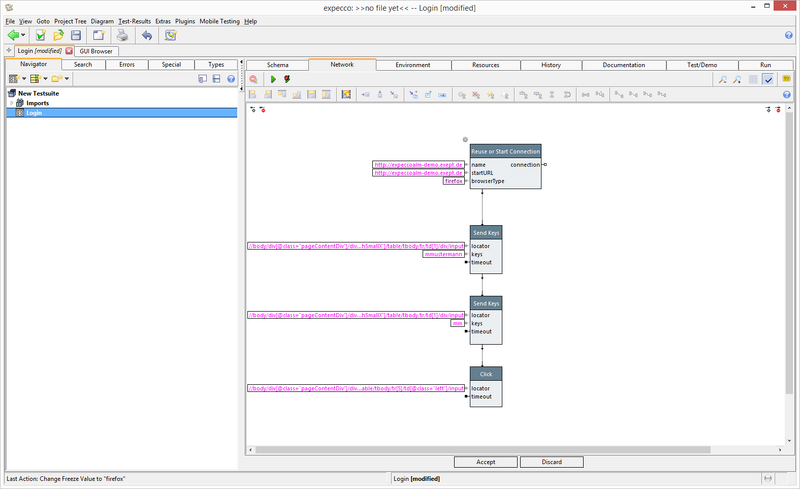The height and width of the screenshot is (489, 800).
Task: Open the Test-Results menu
Action: pos(135,21)
